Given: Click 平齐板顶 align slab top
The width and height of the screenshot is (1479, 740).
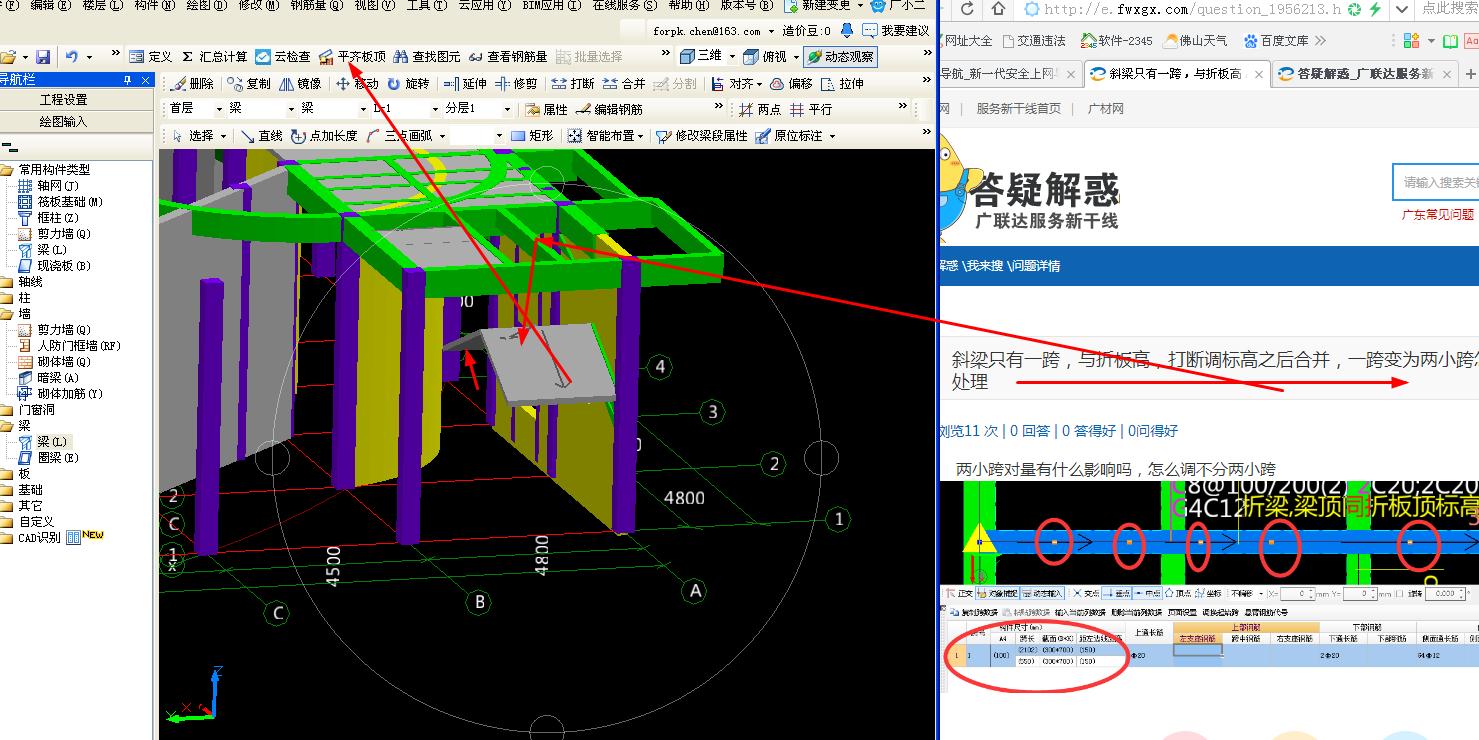Looking at the screenshot, I should click(352, 57).
